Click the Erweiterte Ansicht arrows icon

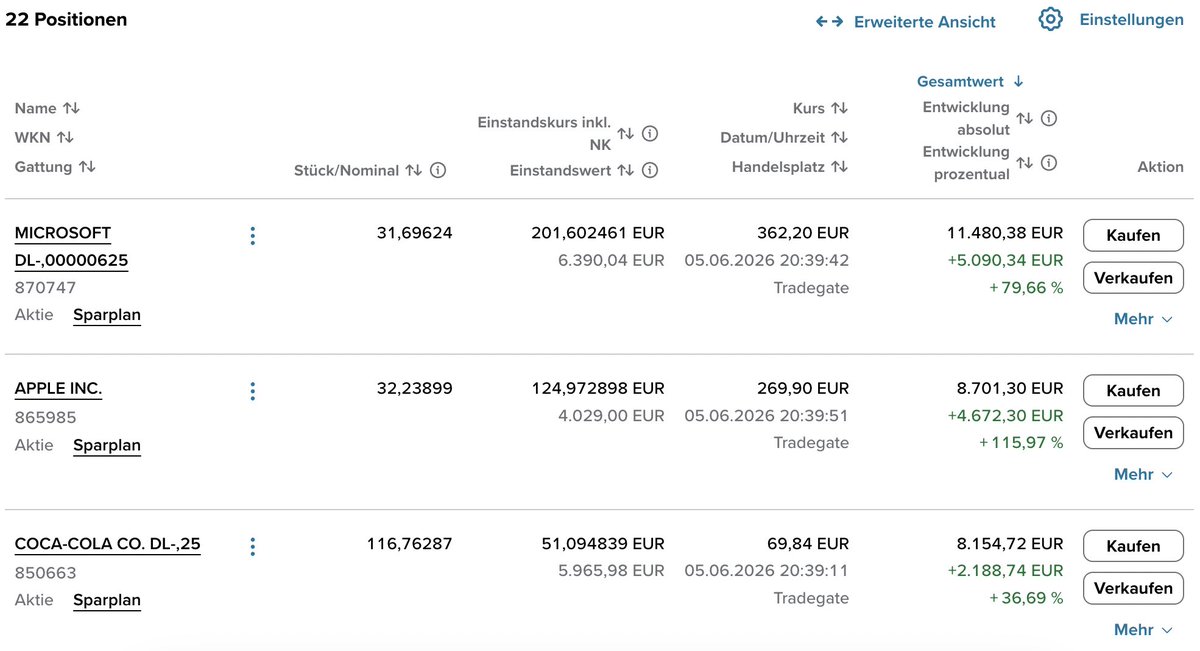829,21
